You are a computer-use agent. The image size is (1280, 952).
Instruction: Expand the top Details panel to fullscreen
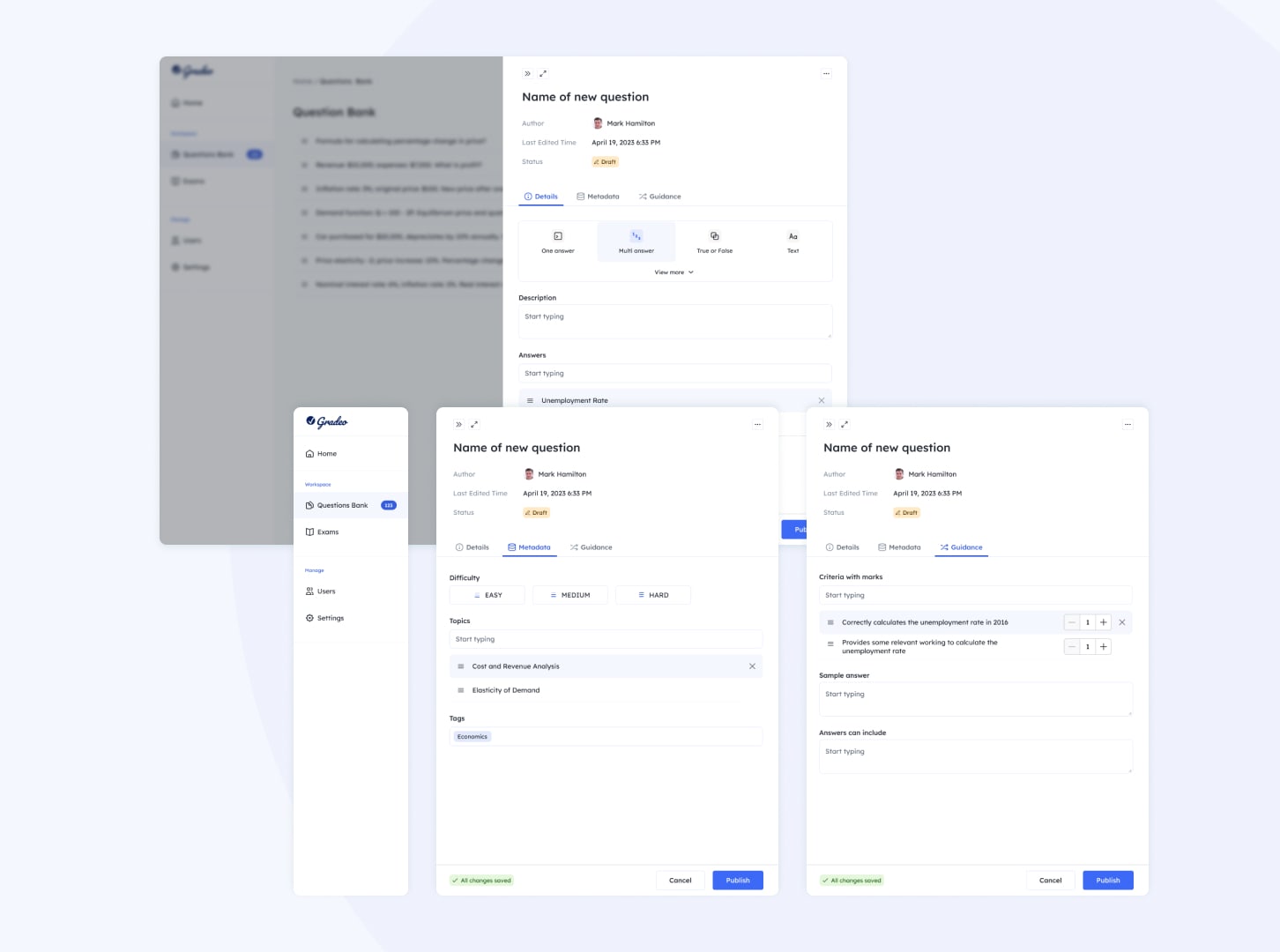point(543,74)
